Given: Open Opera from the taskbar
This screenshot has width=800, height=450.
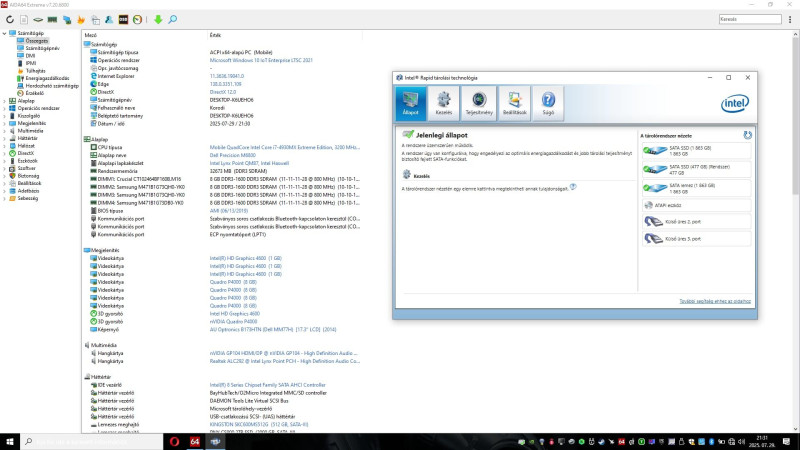Looking at the screenshot, I should 174,441.
